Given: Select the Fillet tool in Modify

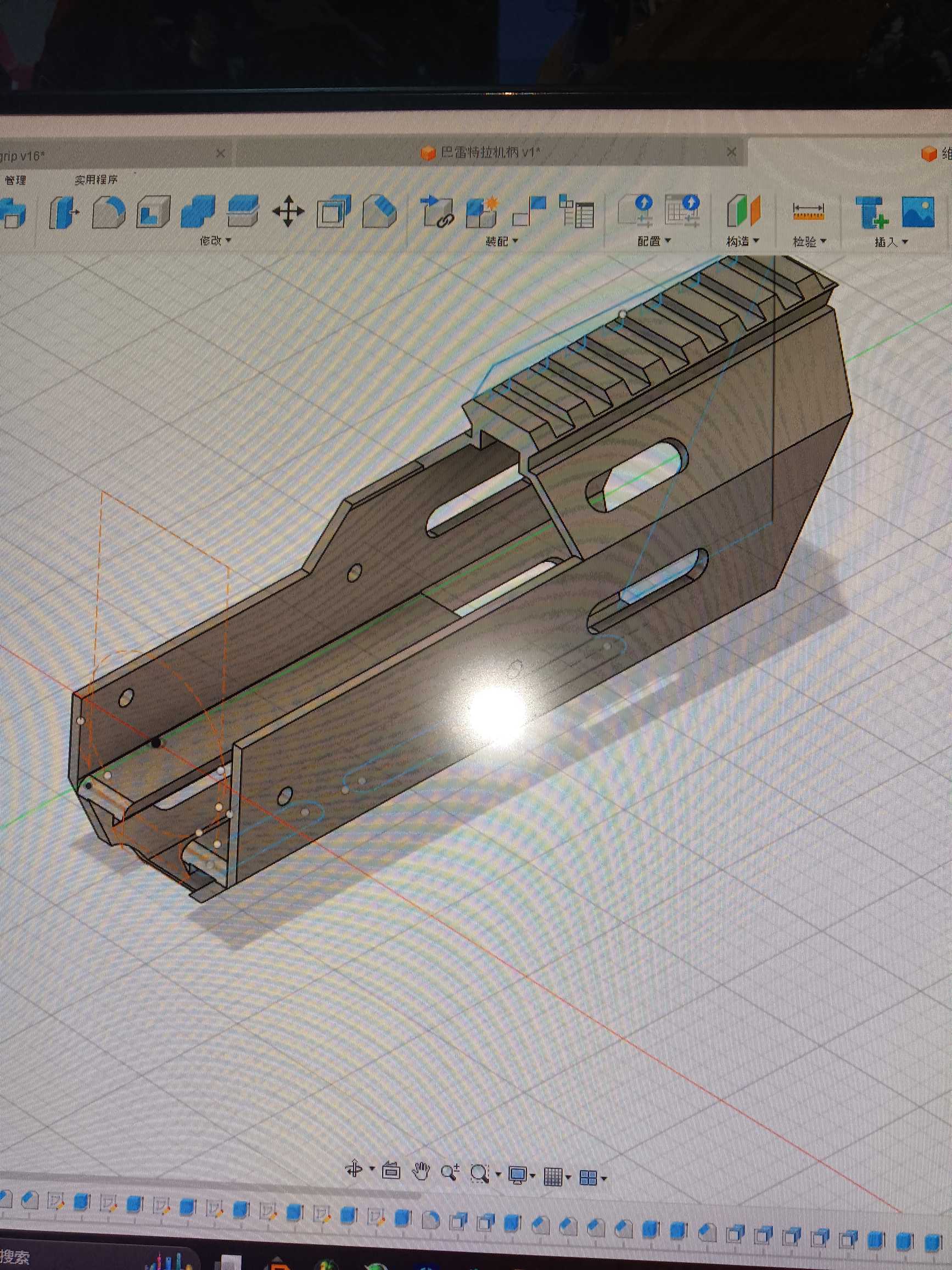Looking at the screenshot, I should pyautogui.click(x=109, y=213).
